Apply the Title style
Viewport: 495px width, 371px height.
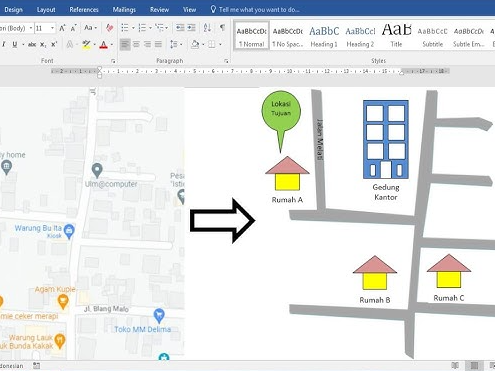point(396,36)
